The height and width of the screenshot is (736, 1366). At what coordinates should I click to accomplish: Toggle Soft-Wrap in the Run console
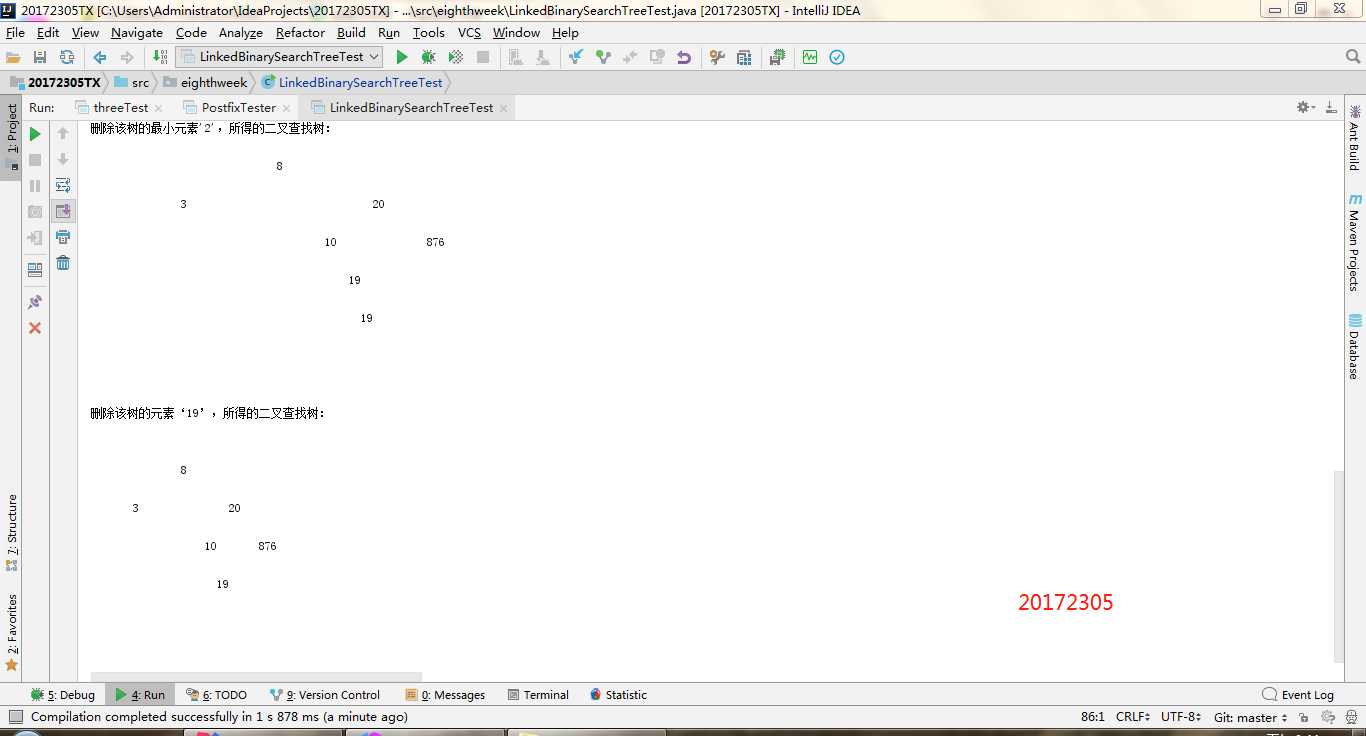[63, 185]
